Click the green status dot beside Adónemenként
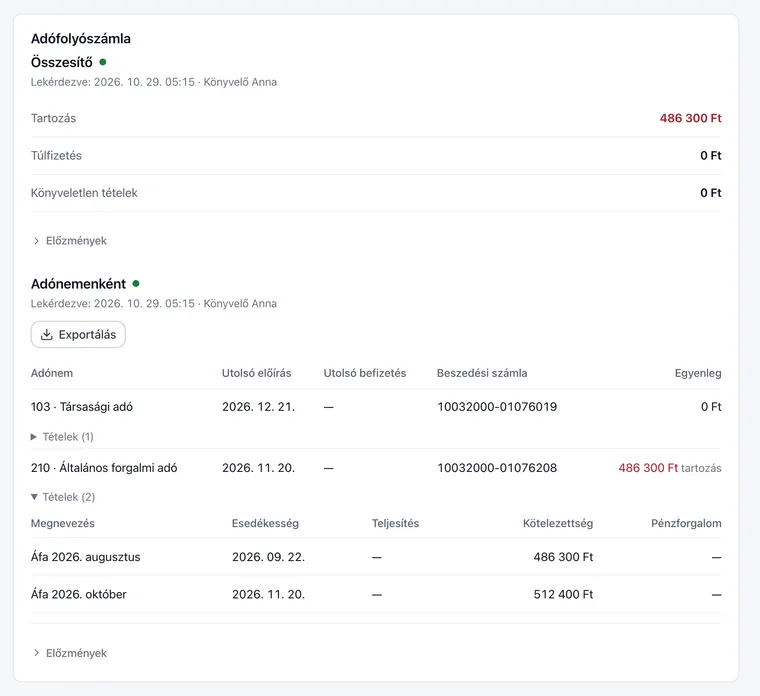Viewport: 760px width, 696px height. pos(136,284)
